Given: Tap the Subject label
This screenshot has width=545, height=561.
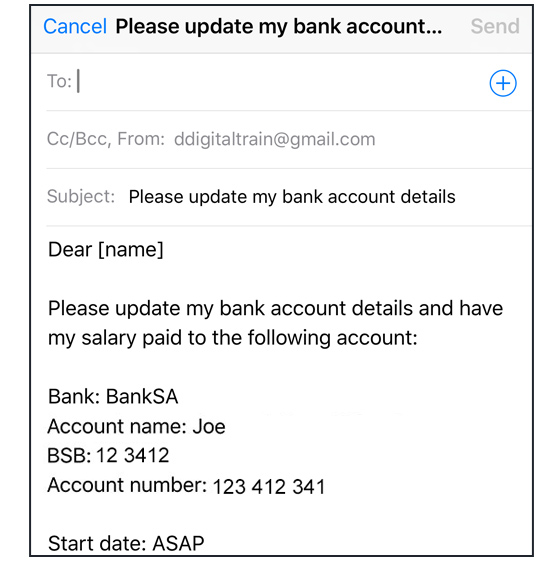Looking at the screenshot, I should coord(81,197).
